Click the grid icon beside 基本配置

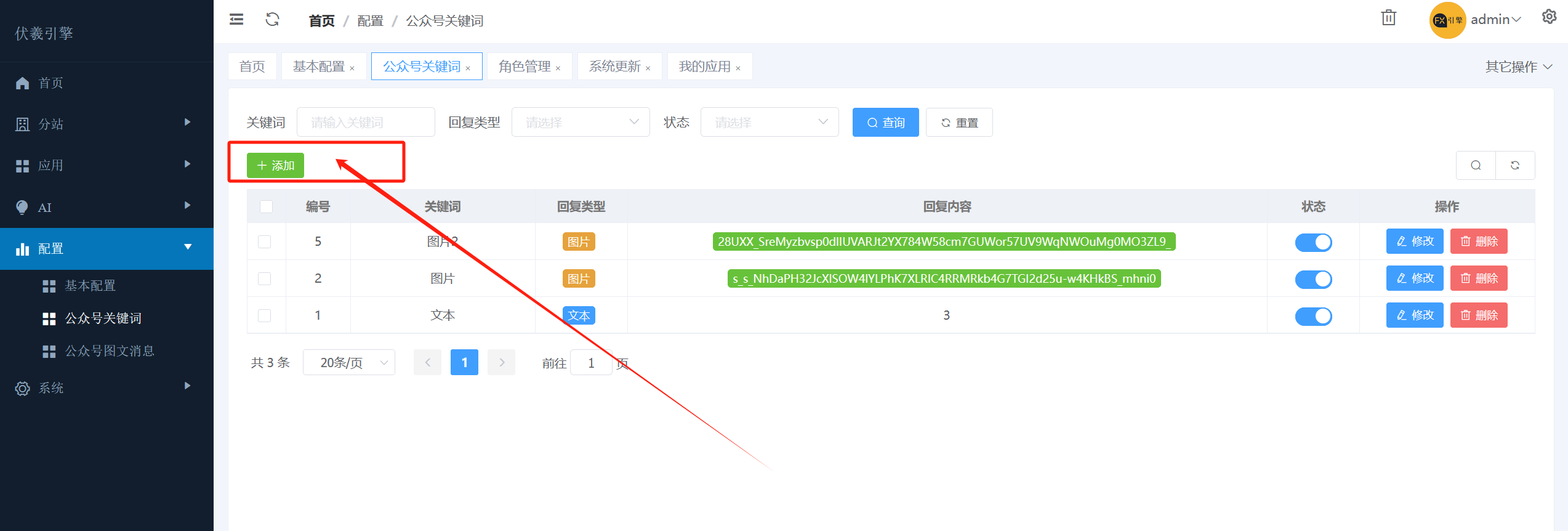[49, 286]
